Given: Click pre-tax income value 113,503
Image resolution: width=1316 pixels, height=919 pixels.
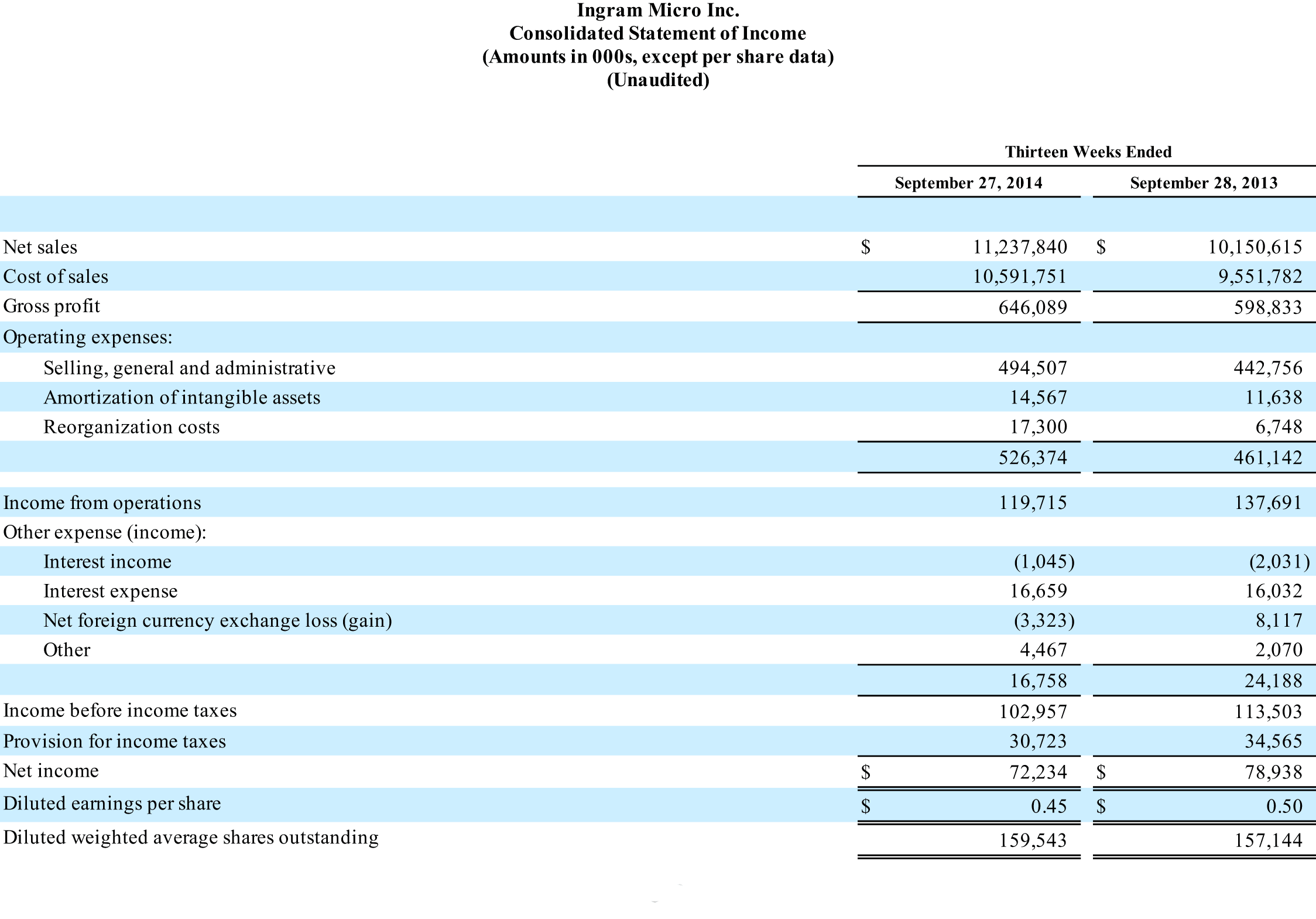Looking at the screenshot, I should pos(1269,711).
